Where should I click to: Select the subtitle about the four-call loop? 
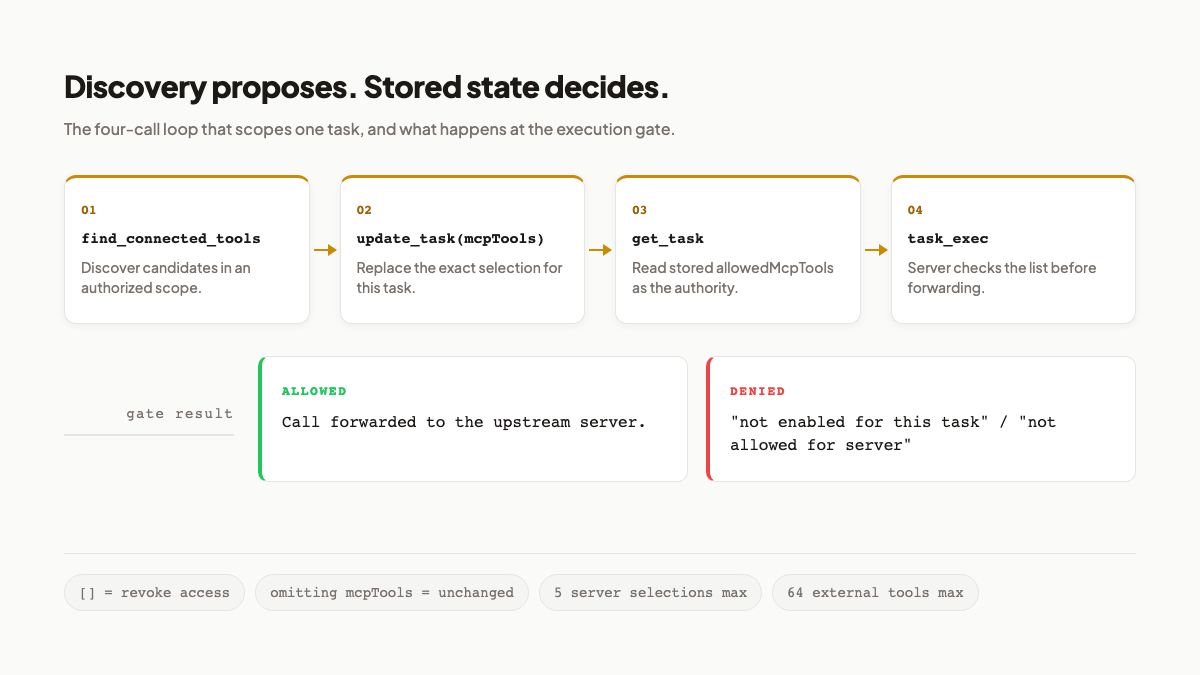point(369,130)
